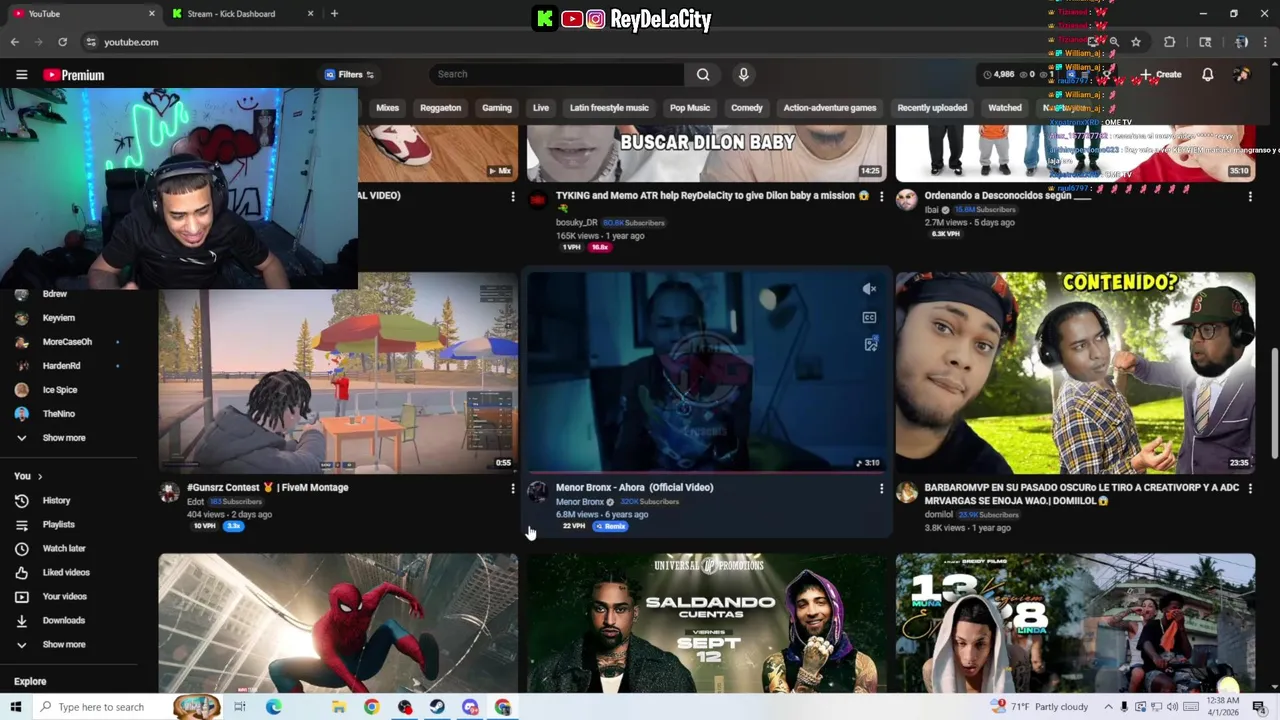Screen dimensions: 1280x720
Task: Select the Gaming filter chip
Action: click(x=496, y=108)
